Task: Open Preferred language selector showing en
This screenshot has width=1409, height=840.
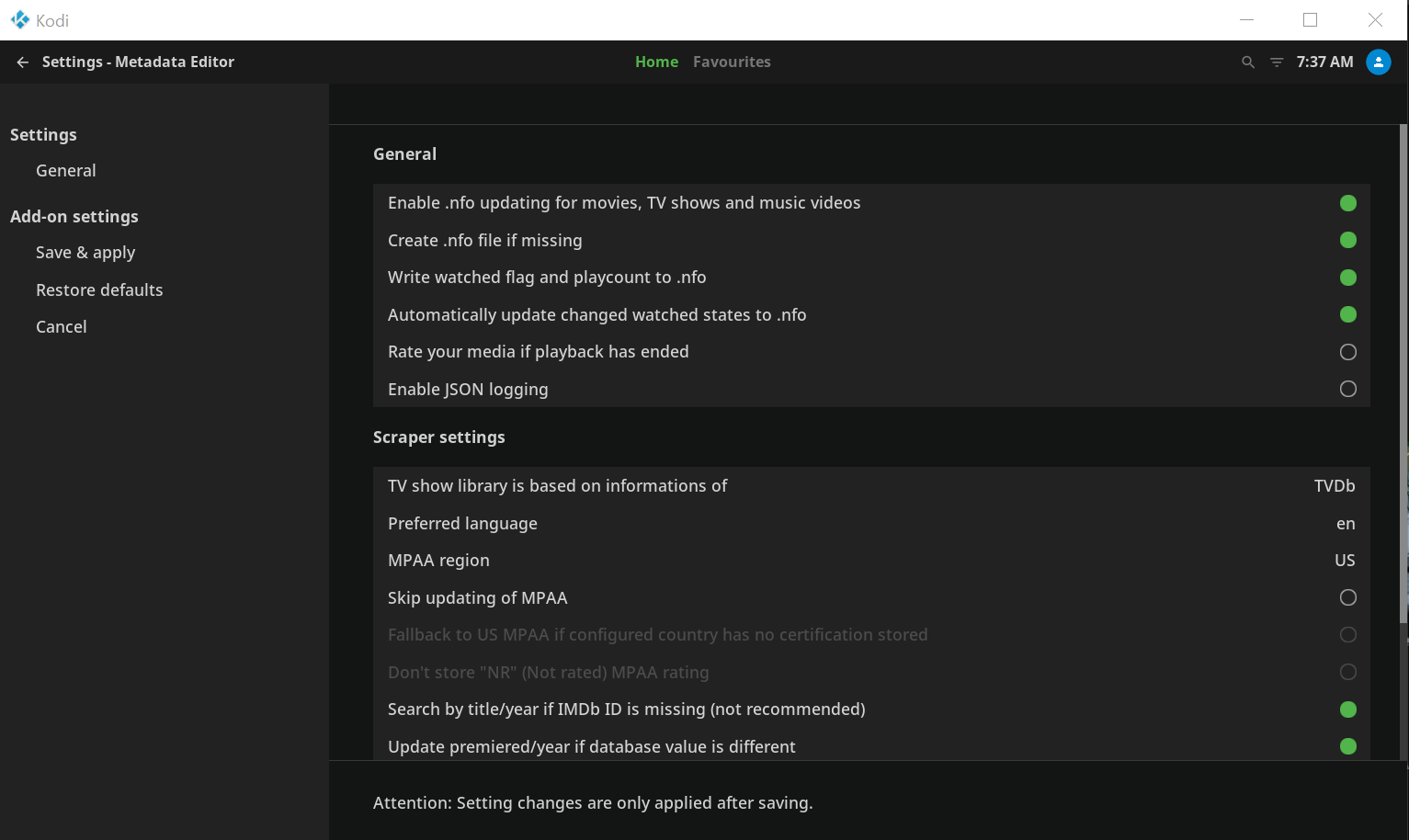Action: click(x=1345, y=524)
